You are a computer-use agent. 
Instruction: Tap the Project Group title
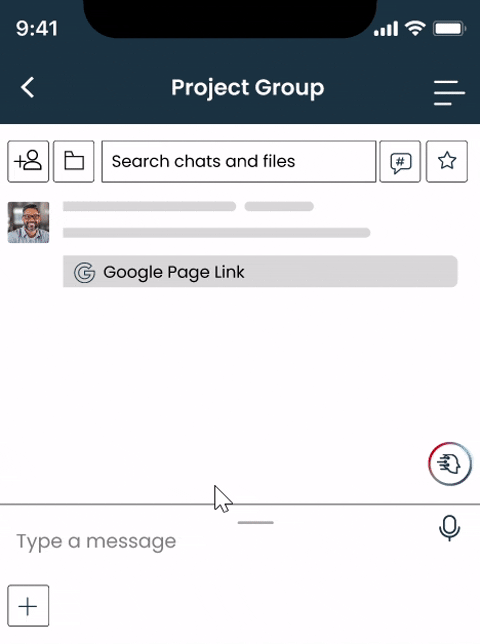coord(248,88)
